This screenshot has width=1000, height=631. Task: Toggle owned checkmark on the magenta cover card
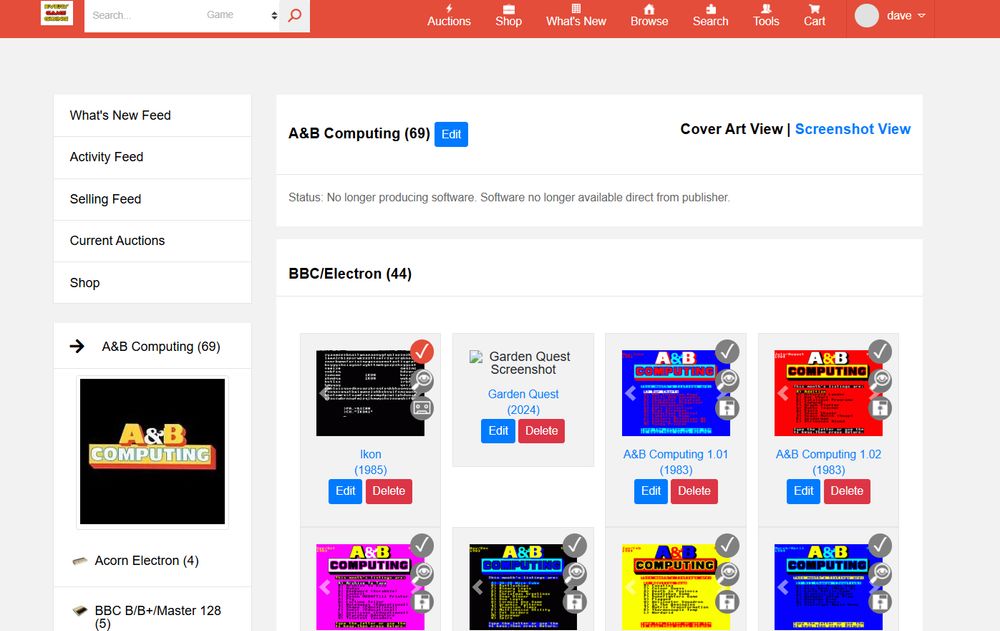click(x=422, y=546)
